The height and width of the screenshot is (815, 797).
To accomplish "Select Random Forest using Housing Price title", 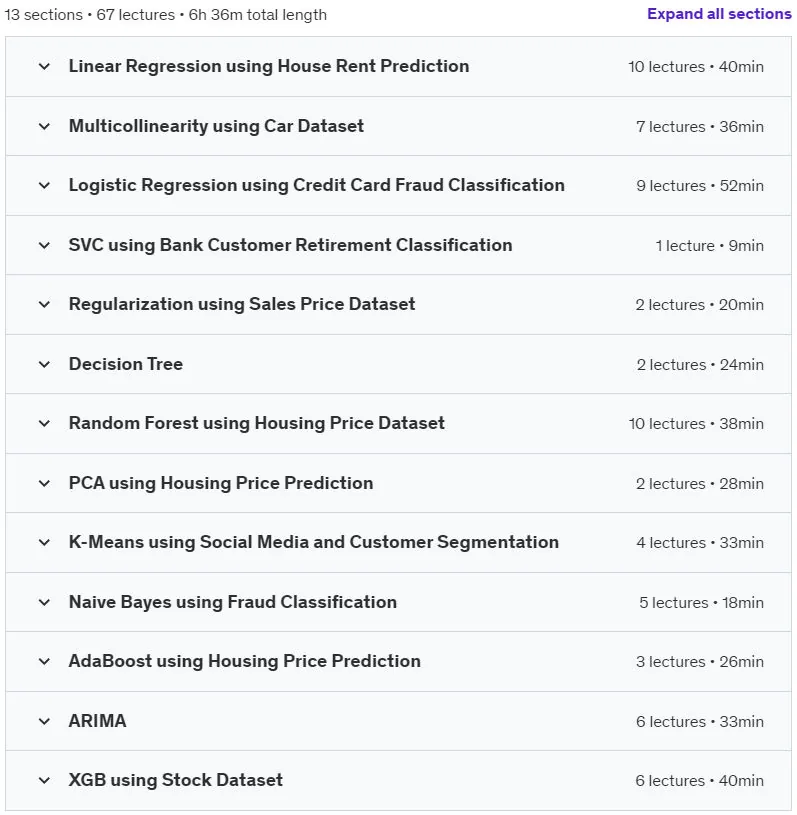I will coord(257,423).
